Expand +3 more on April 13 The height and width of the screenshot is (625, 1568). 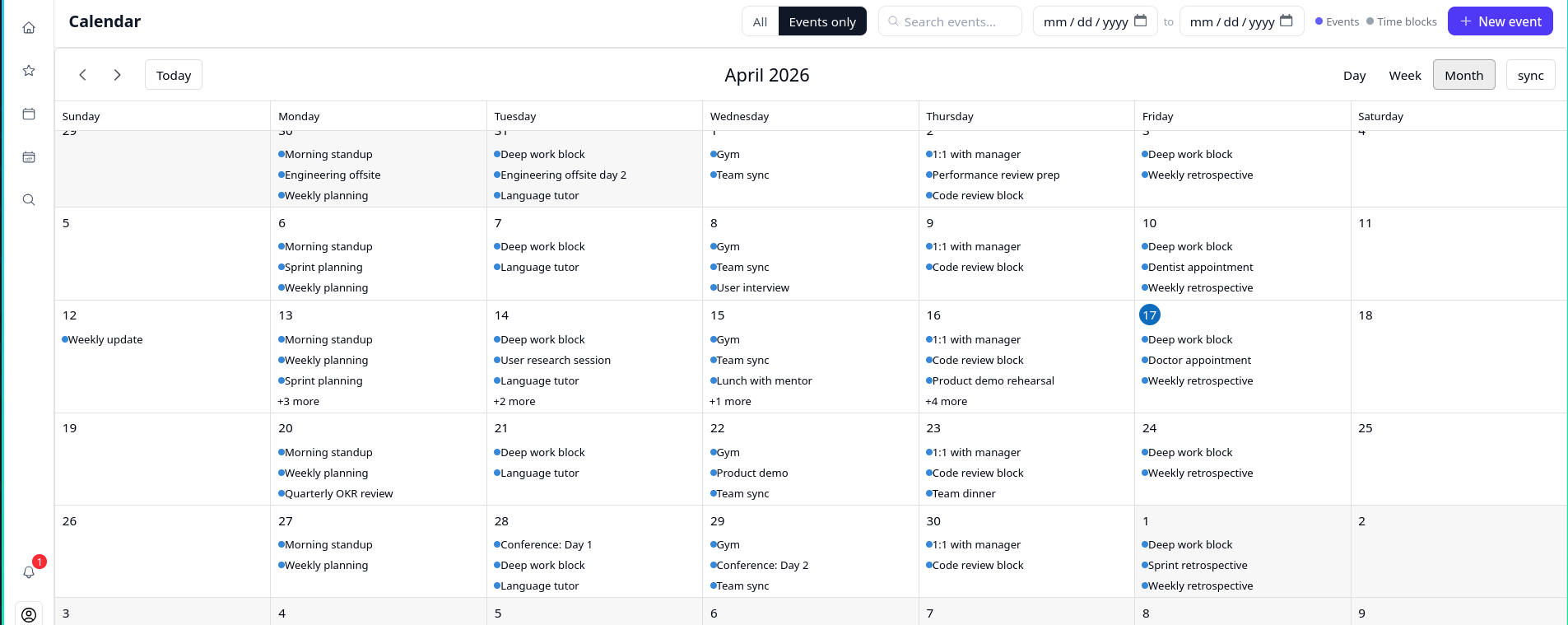tap(298, 401)
